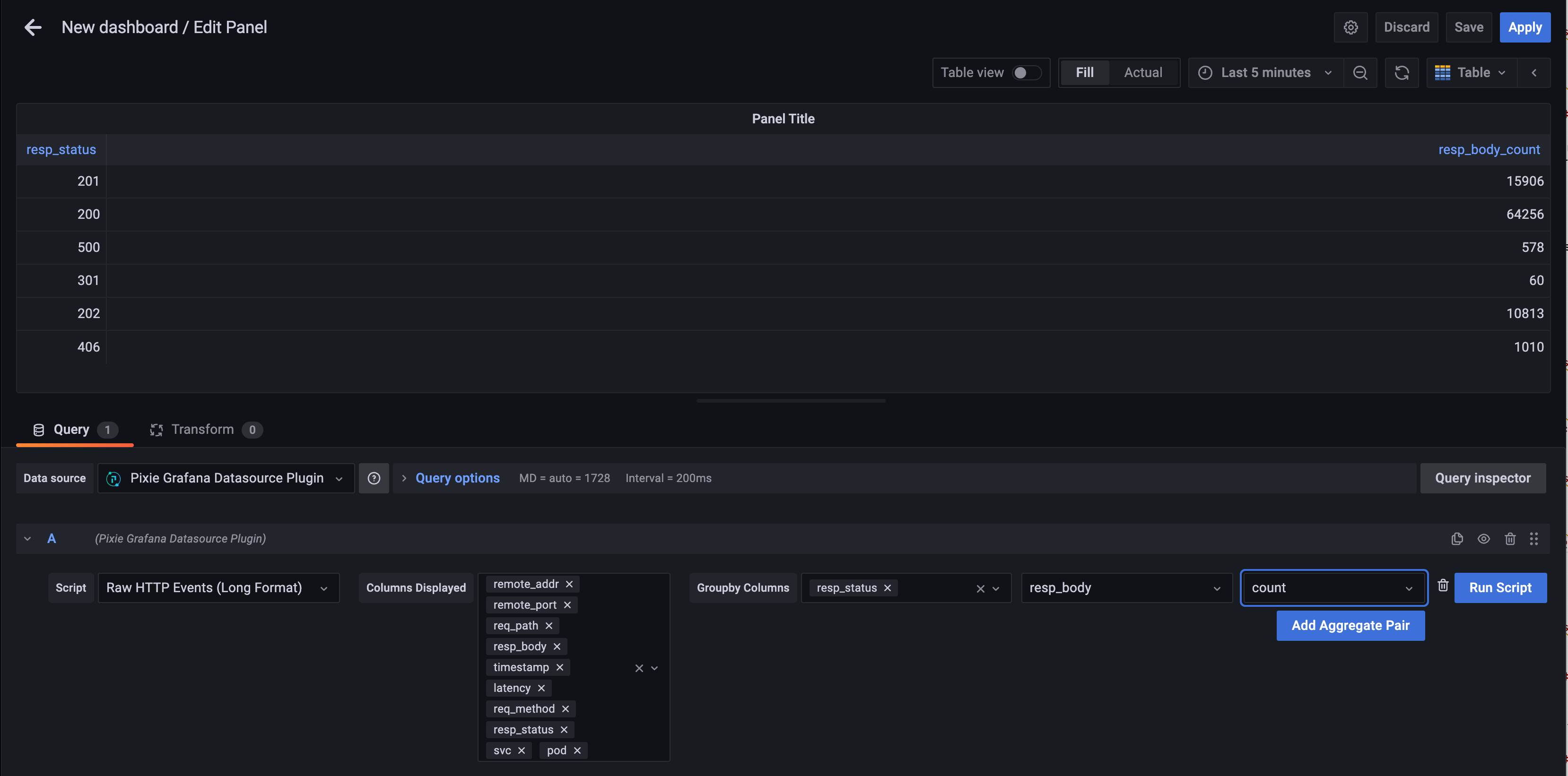This screenshot has height=776, width=1568.
Task: Expand the Query options section
Action: [456, 479]
